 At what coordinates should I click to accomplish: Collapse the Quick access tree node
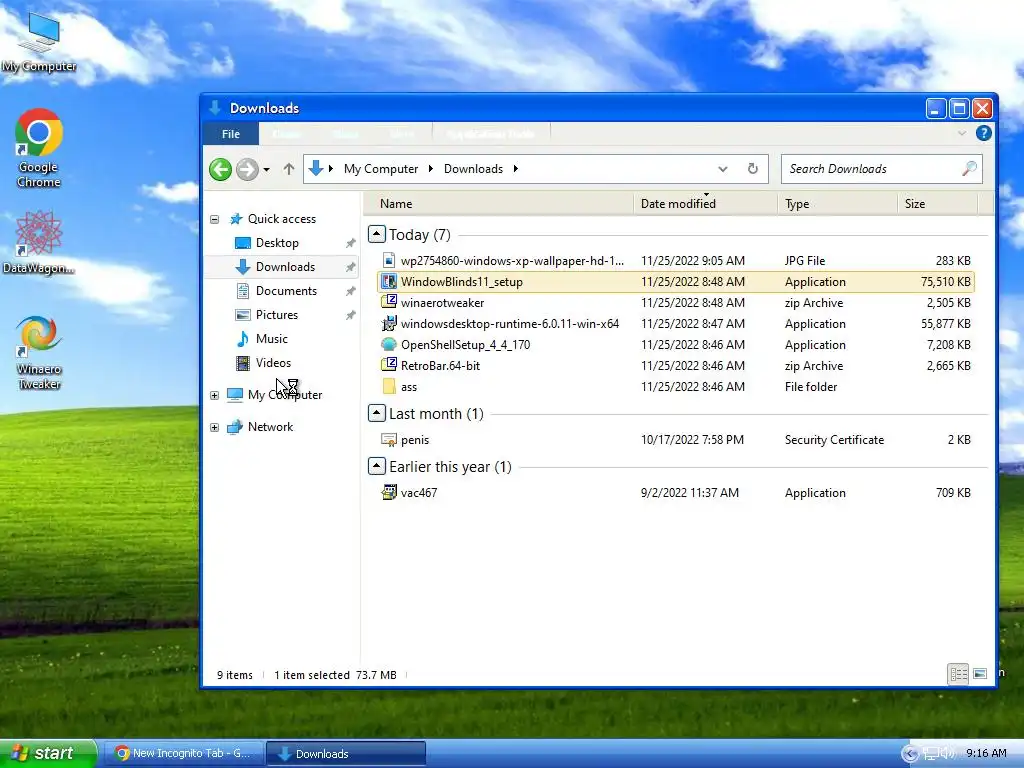tap(214, 219)
